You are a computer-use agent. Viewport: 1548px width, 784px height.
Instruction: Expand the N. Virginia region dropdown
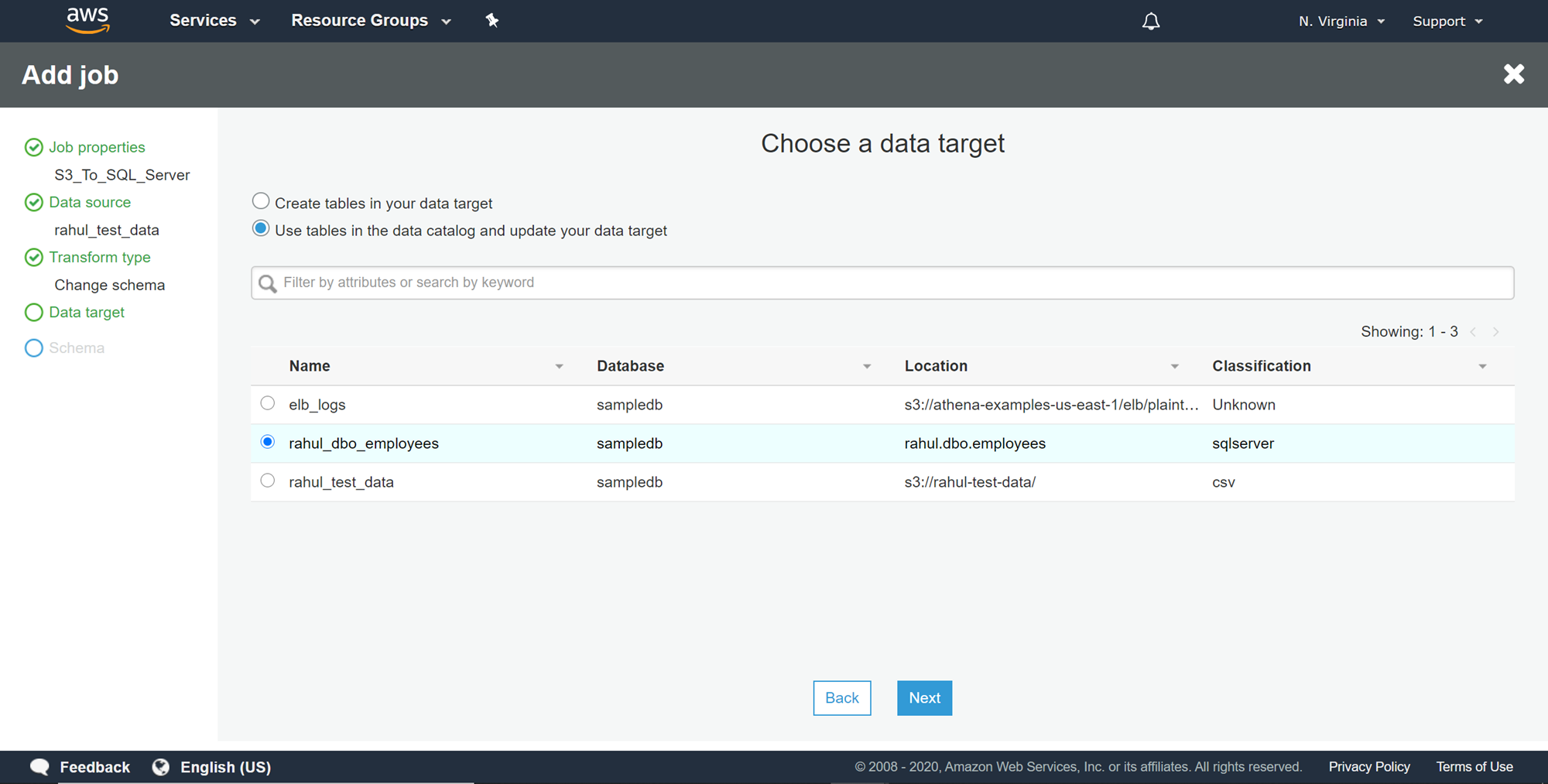coord(1341,22)
